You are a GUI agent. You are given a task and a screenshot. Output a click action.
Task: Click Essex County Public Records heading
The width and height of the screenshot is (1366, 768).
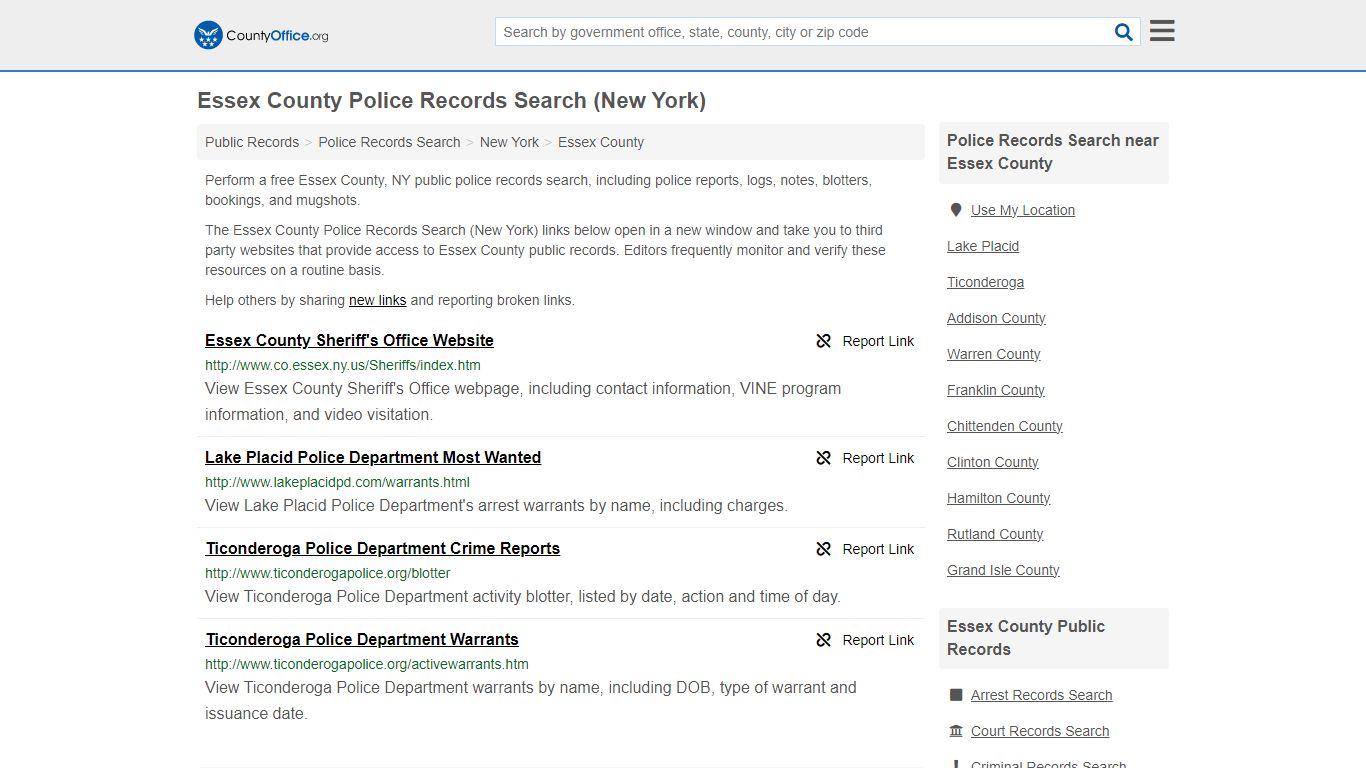point(1026,638)
